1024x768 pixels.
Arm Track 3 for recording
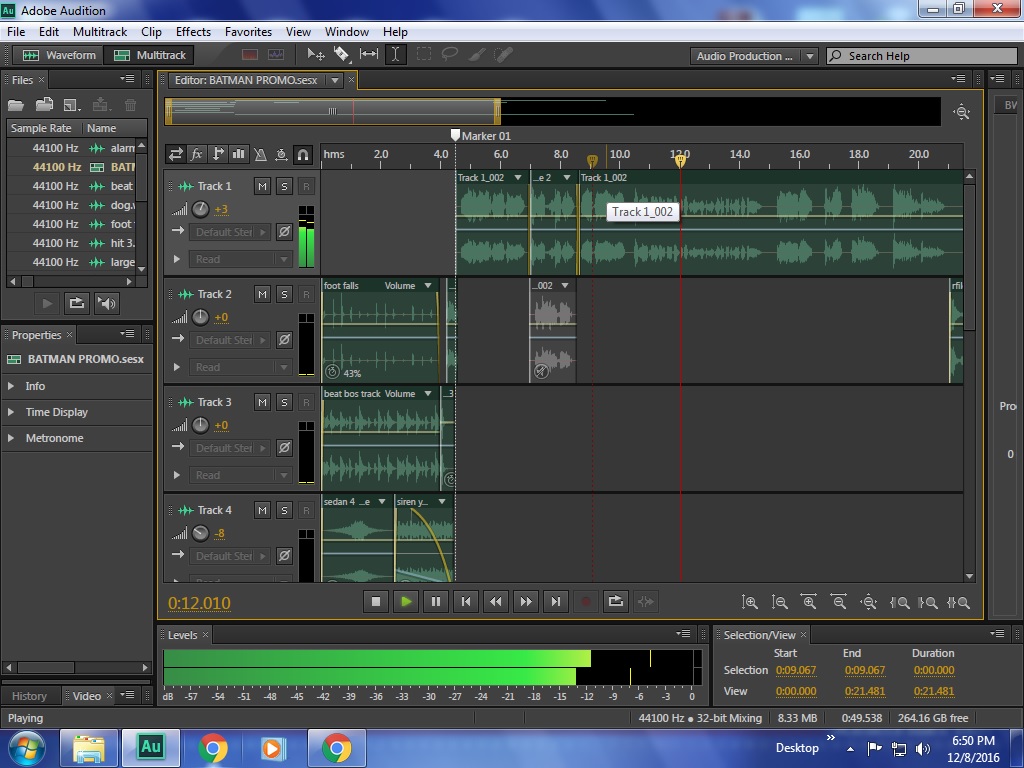[306, 402]
